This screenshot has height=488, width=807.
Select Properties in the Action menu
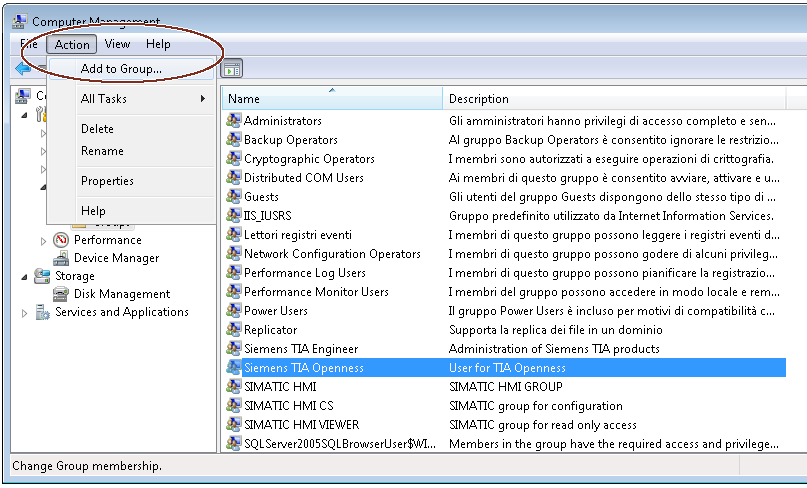tap(107, 181)
